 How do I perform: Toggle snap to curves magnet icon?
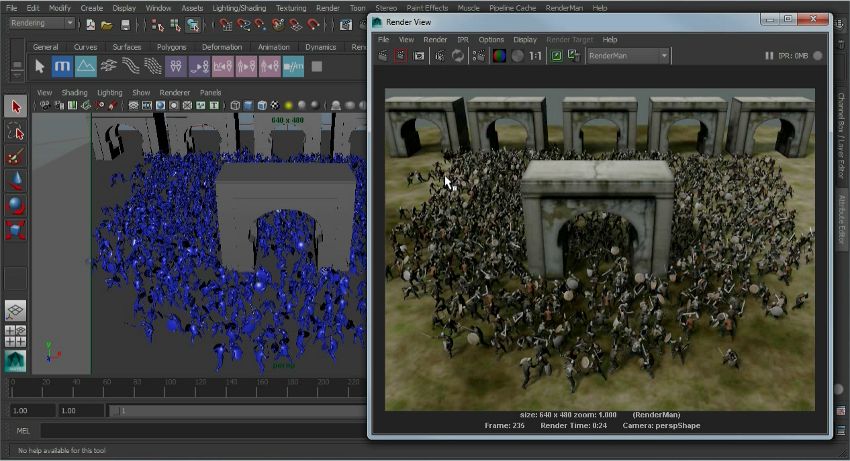pos(243,25)
